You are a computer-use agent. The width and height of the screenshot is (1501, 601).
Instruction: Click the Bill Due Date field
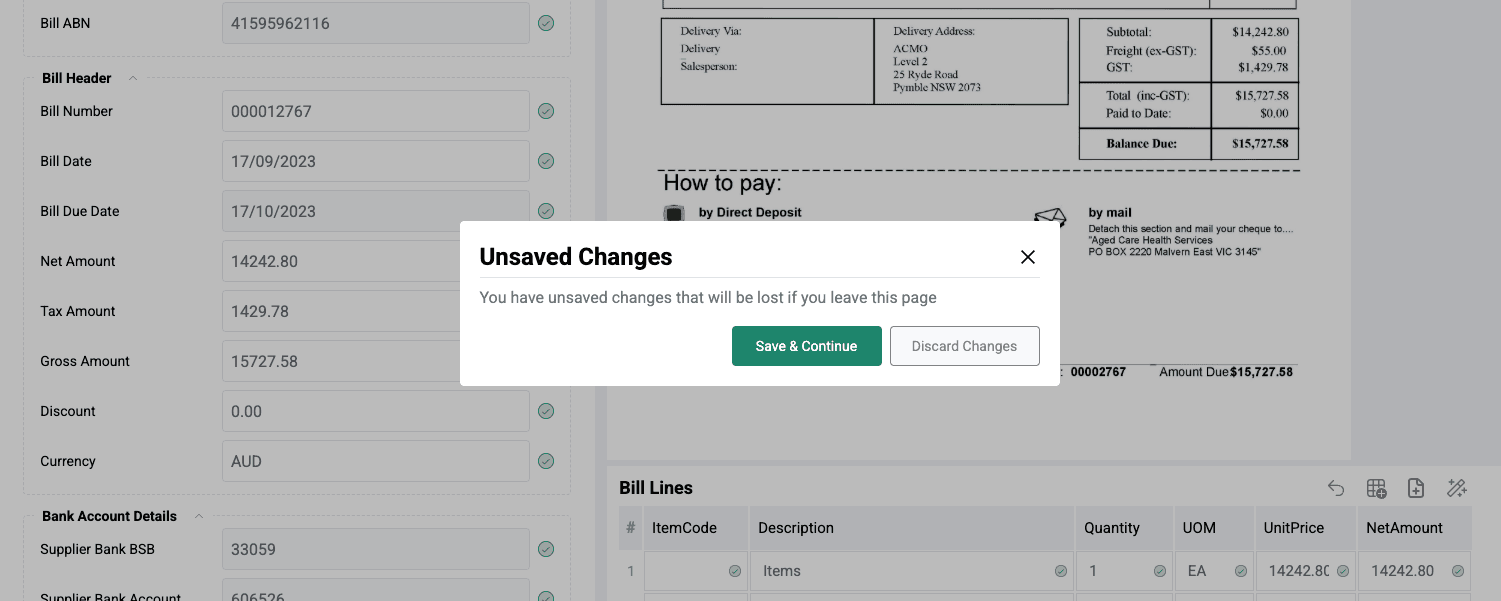(x=376, y=211)
